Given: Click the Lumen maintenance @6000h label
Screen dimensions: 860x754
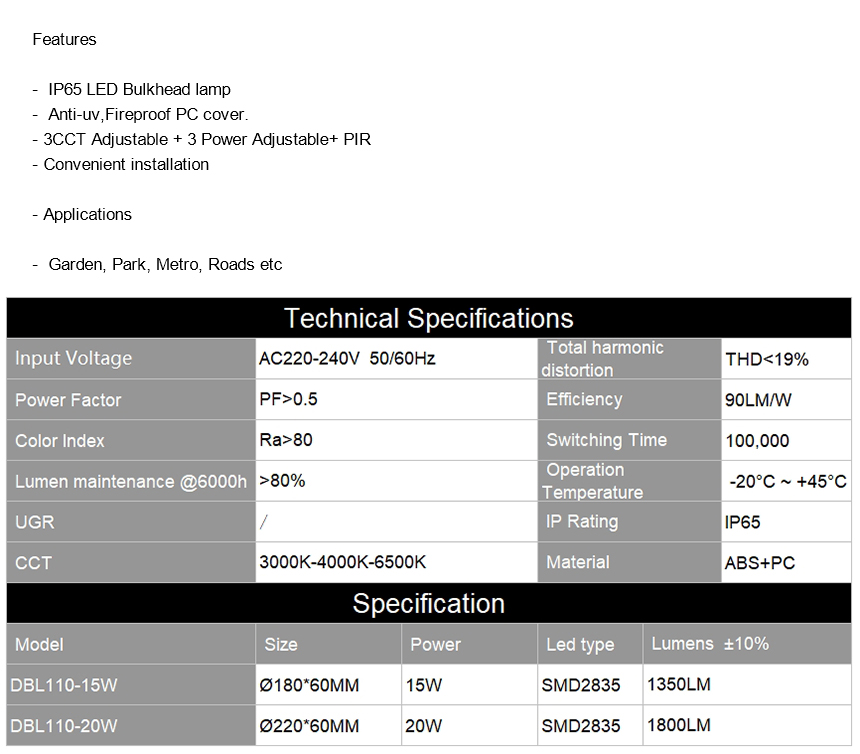Looking at the screenshot, I should coord(131,481).
